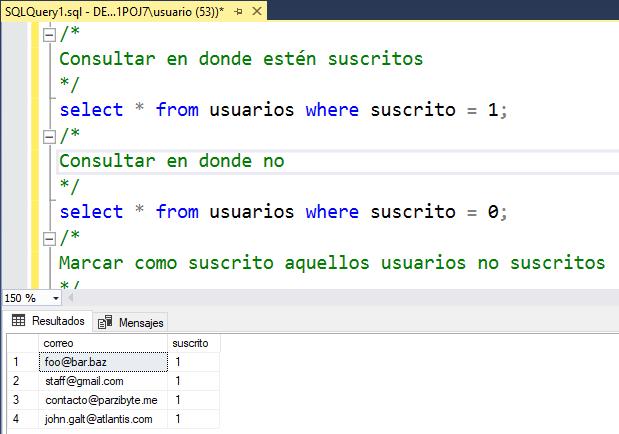Click suscrito value for staff@gmail.com row

(x=193, y=381)
